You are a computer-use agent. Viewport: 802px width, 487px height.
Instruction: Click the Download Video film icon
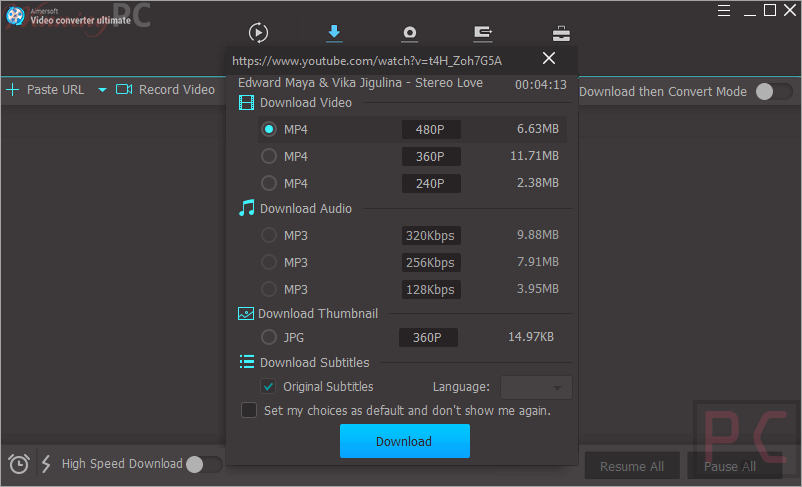[246, 103]
